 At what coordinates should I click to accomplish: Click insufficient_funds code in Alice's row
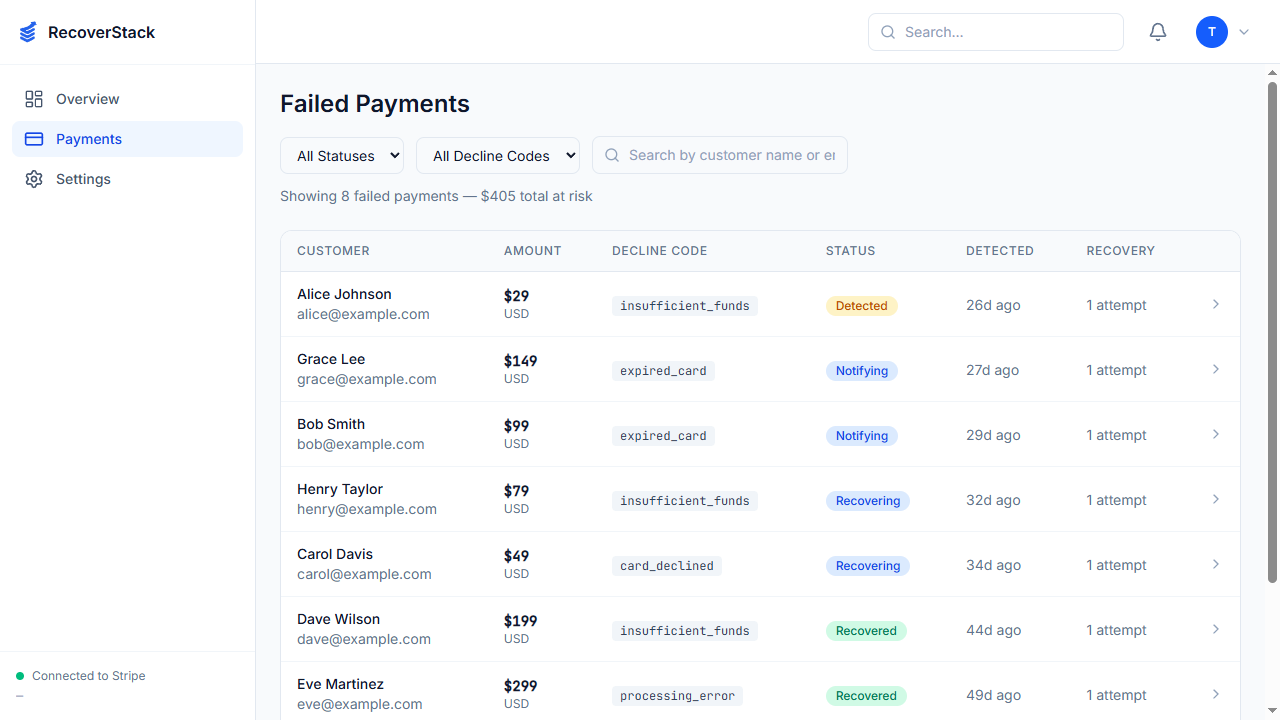(685, 306)
